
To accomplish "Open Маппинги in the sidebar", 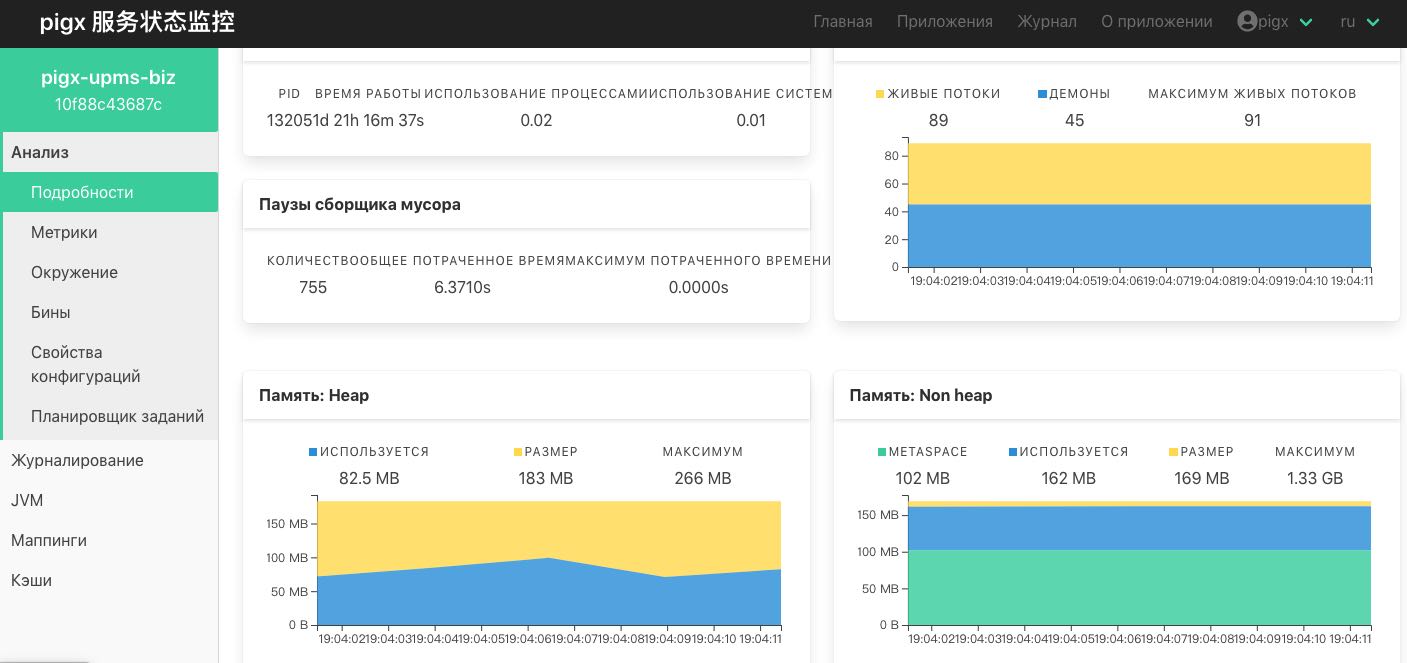I will pyautogui.click(x=109, y=540).
